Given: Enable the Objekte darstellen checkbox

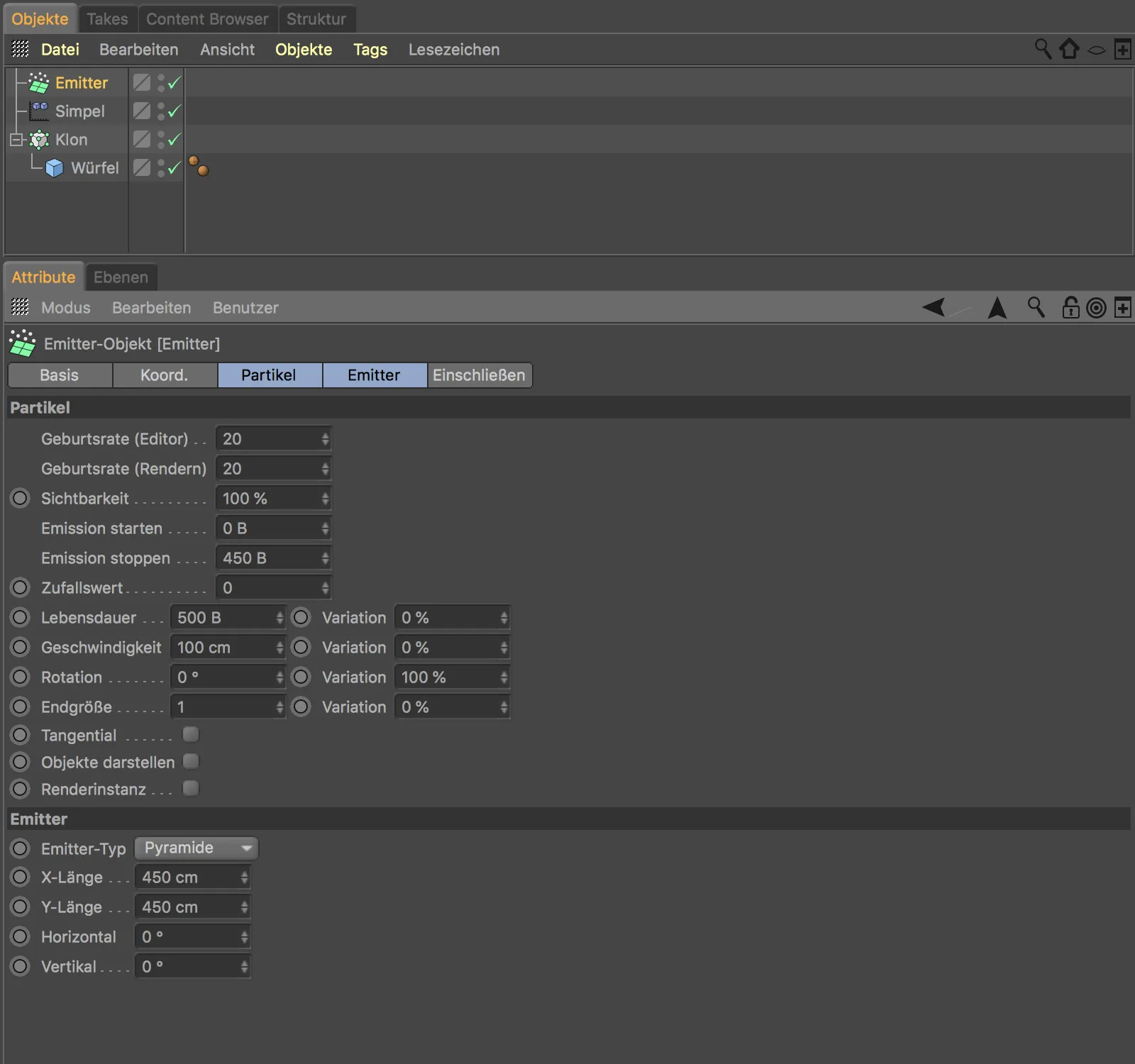Looking at the screenshot, I should click(x=191, y=761).
